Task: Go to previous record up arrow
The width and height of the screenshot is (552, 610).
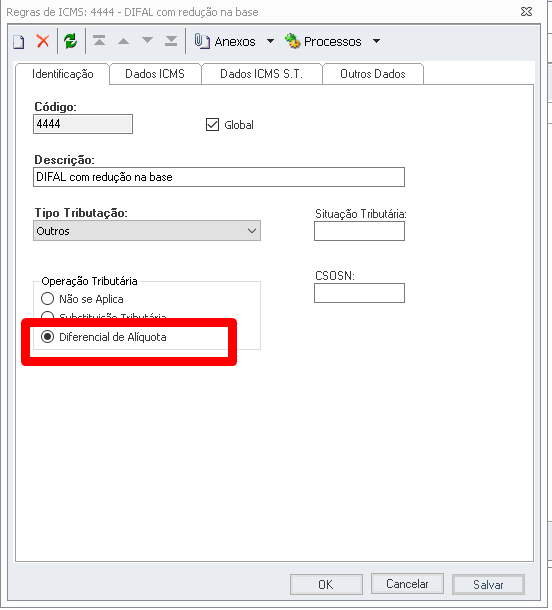Action: pos(123,41)
